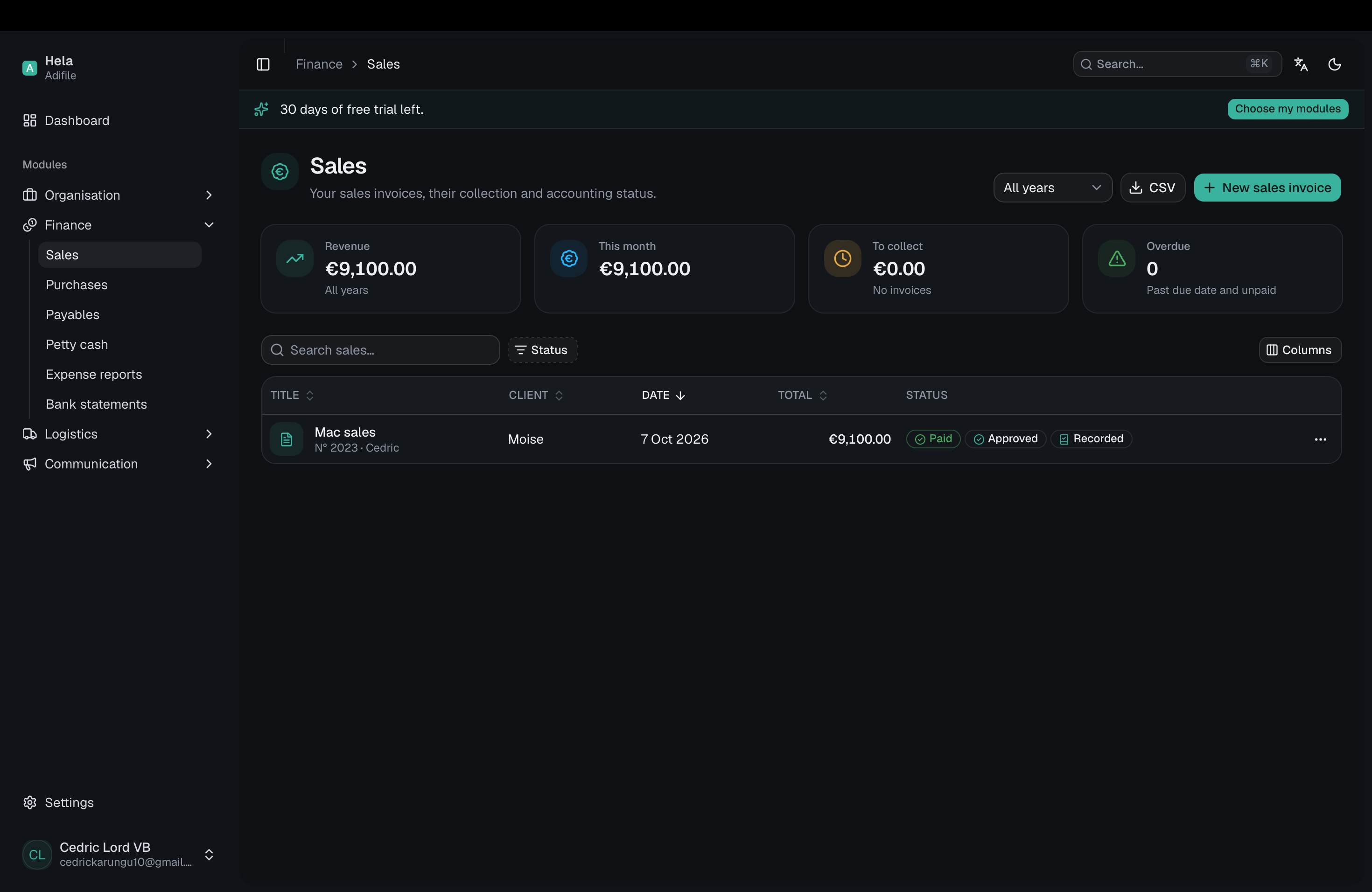
Task: Open the All years dropdown
Action: (x=1053, y=187)
